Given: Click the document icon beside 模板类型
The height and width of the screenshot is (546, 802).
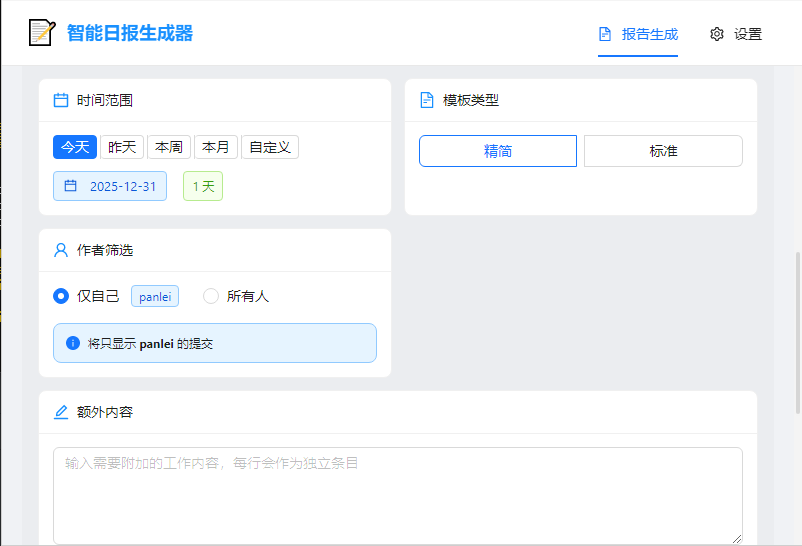Looking at the screenshot, I should click(427, 100).
